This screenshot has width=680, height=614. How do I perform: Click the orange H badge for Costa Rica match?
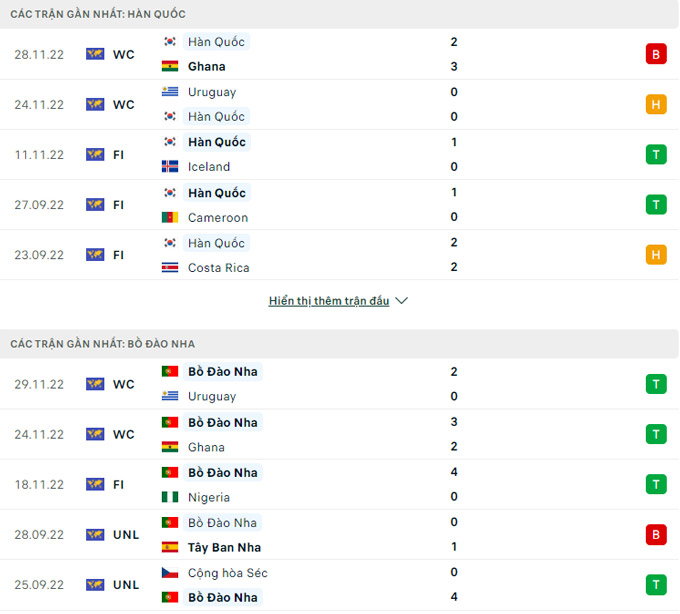click(x=656, y=255)
